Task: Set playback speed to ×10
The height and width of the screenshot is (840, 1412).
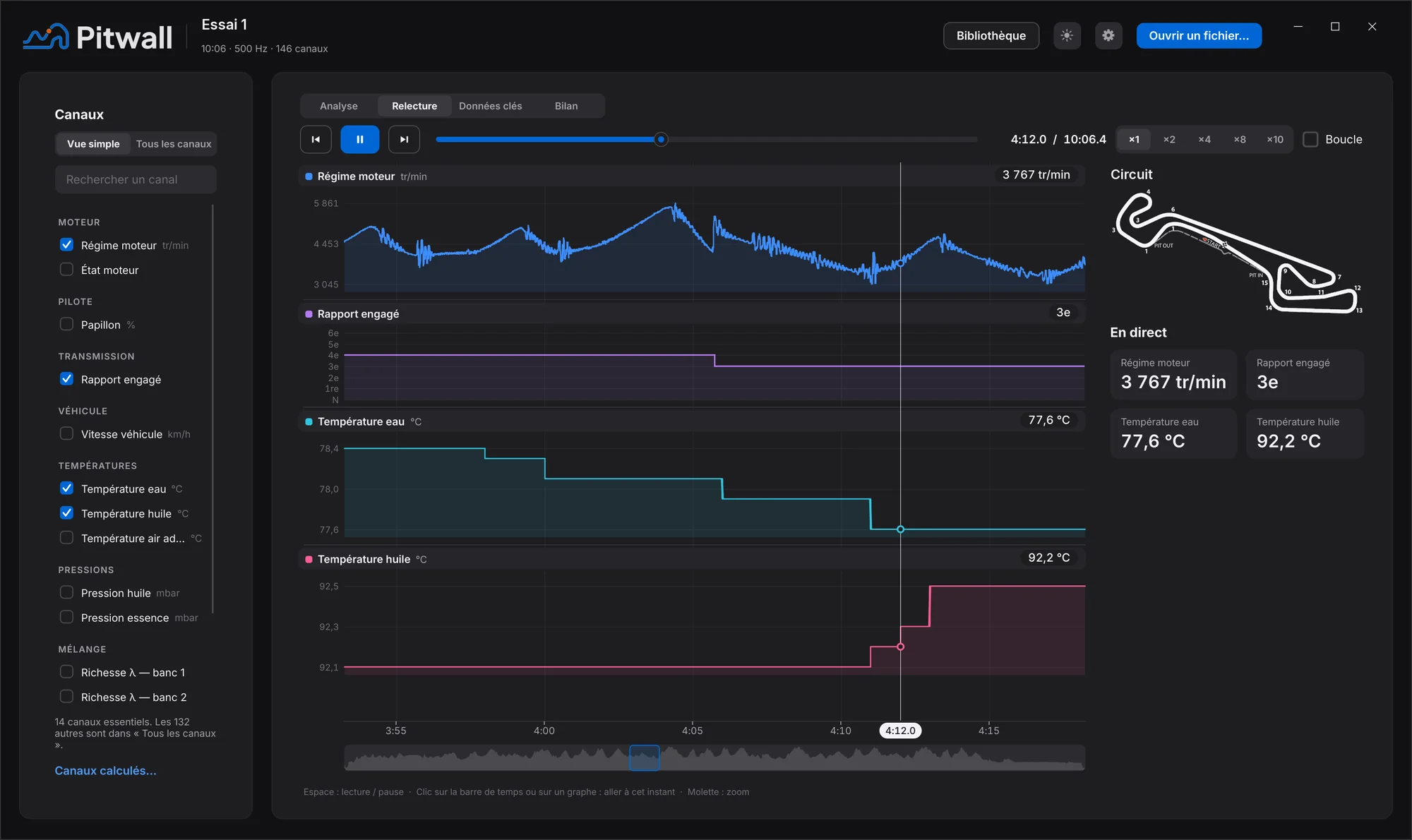Action: point(1275,140)
